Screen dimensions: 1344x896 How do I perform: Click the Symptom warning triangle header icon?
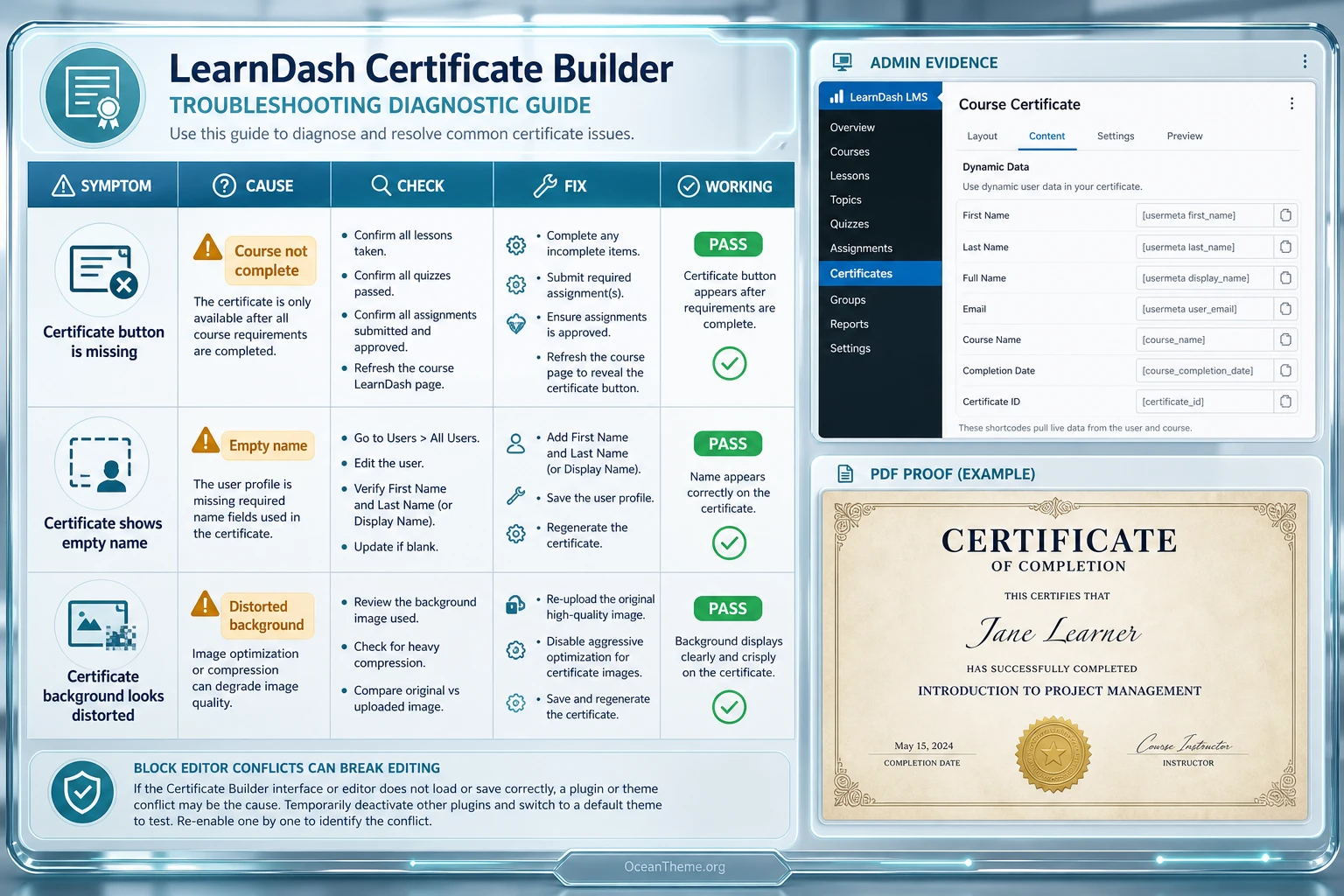(x=63, y=185)
